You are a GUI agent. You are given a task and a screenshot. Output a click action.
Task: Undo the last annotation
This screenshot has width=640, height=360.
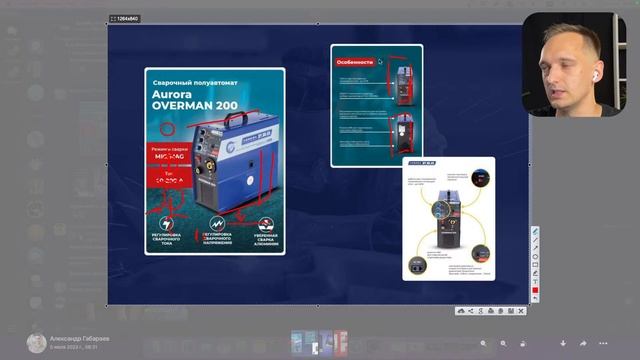535,299
